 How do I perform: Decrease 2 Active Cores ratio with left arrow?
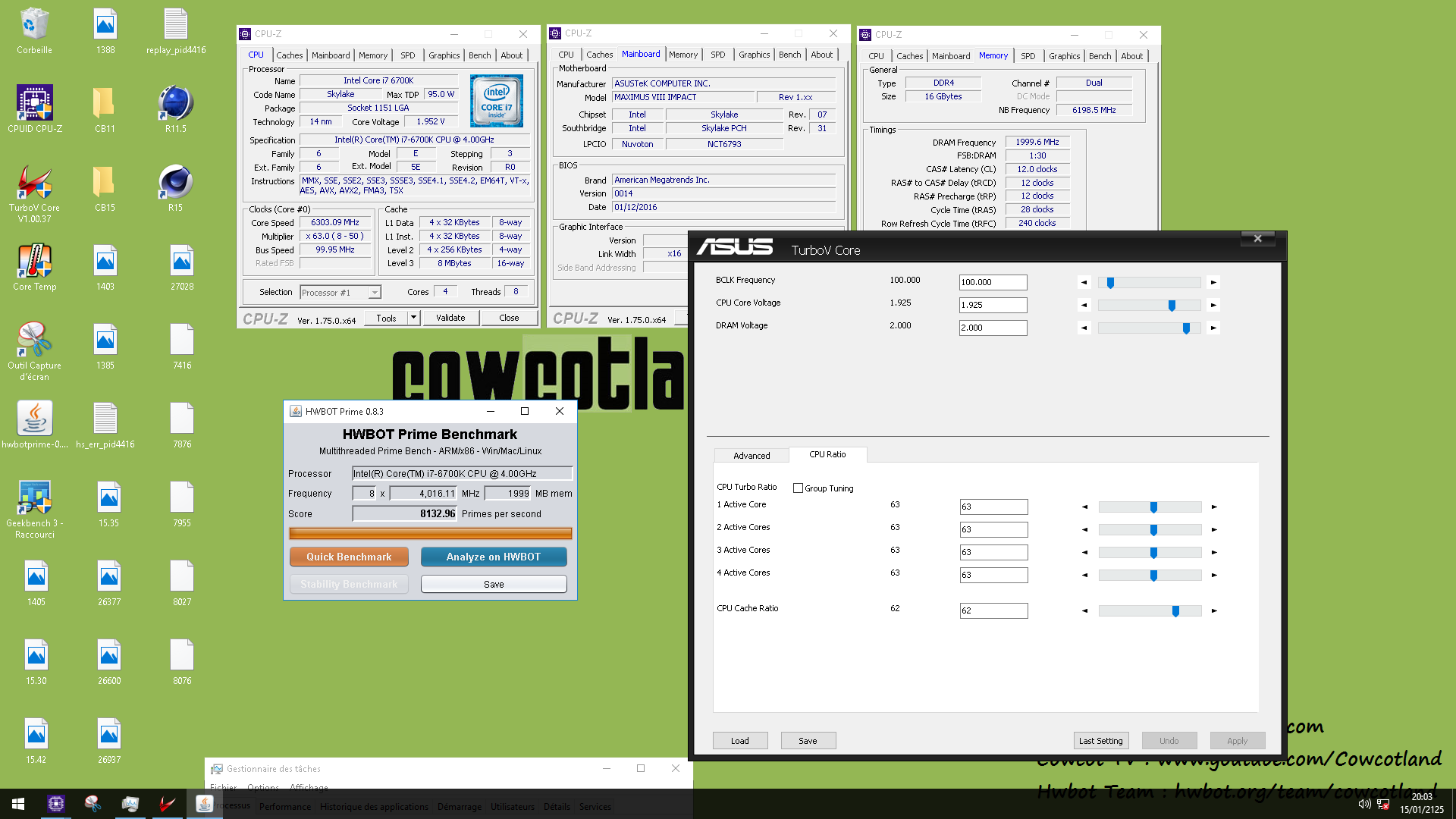[x=1085, y=529]
